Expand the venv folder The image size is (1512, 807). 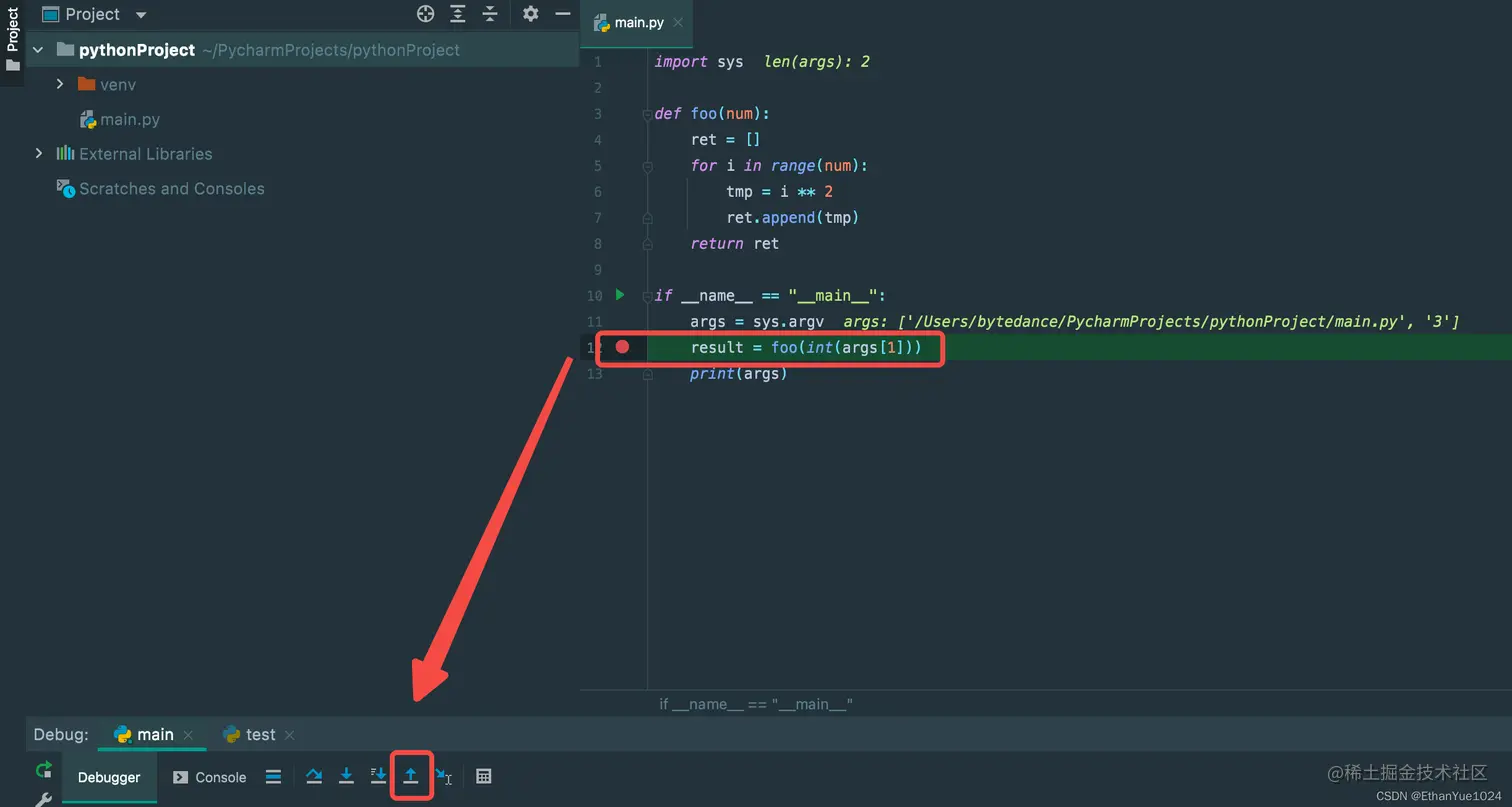(60, 85)
